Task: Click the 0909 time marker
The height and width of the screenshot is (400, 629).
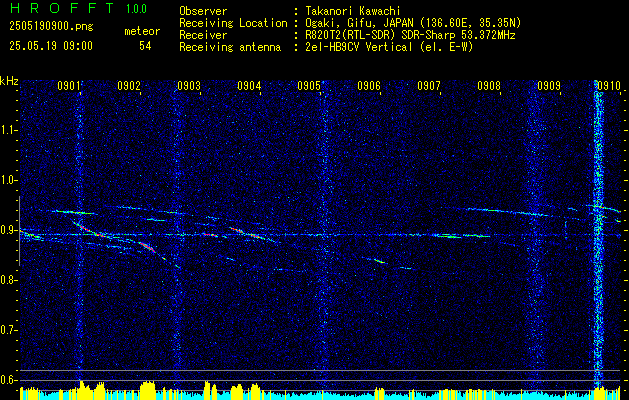Action: click(549, 85)
